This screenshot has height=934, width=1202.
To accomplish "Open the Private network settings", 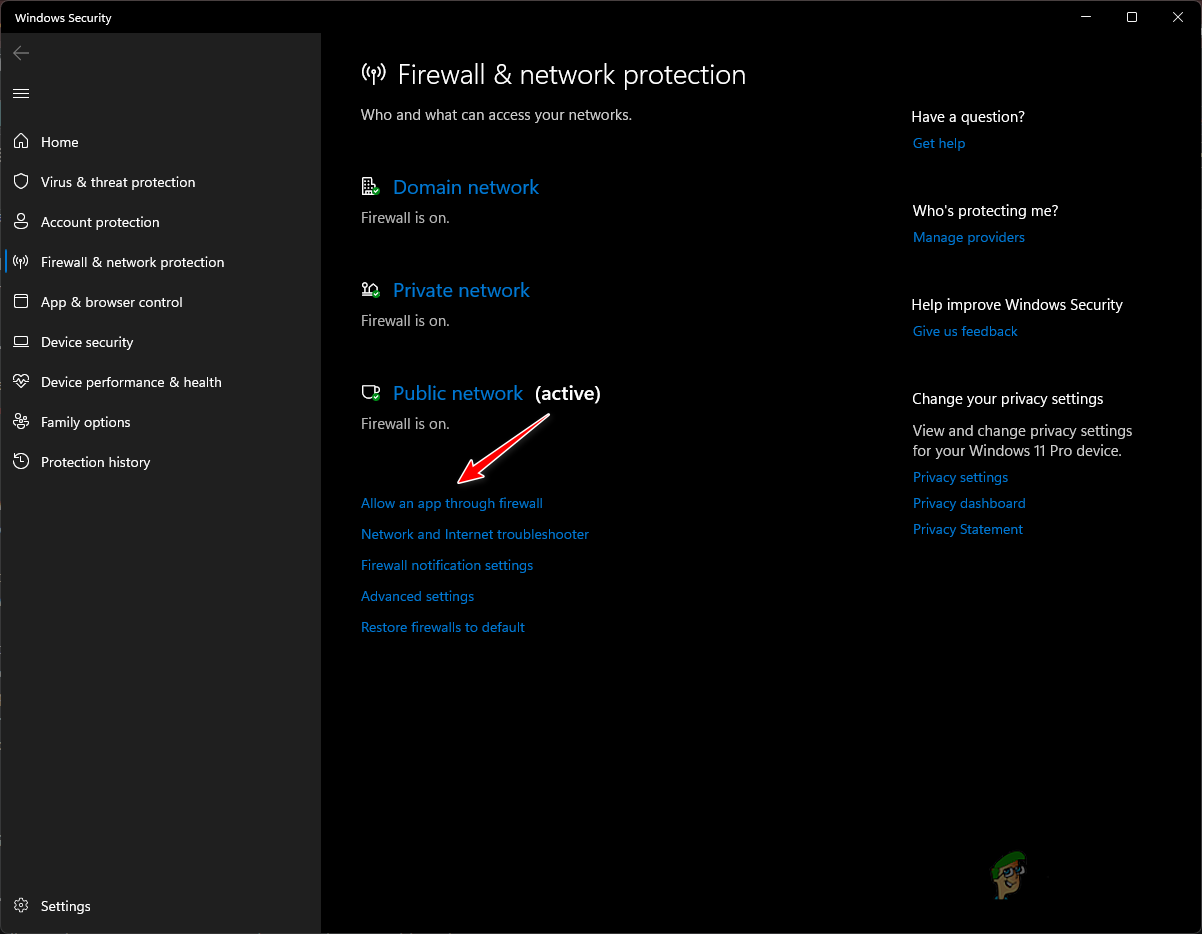I will click(x=461, y=290).
